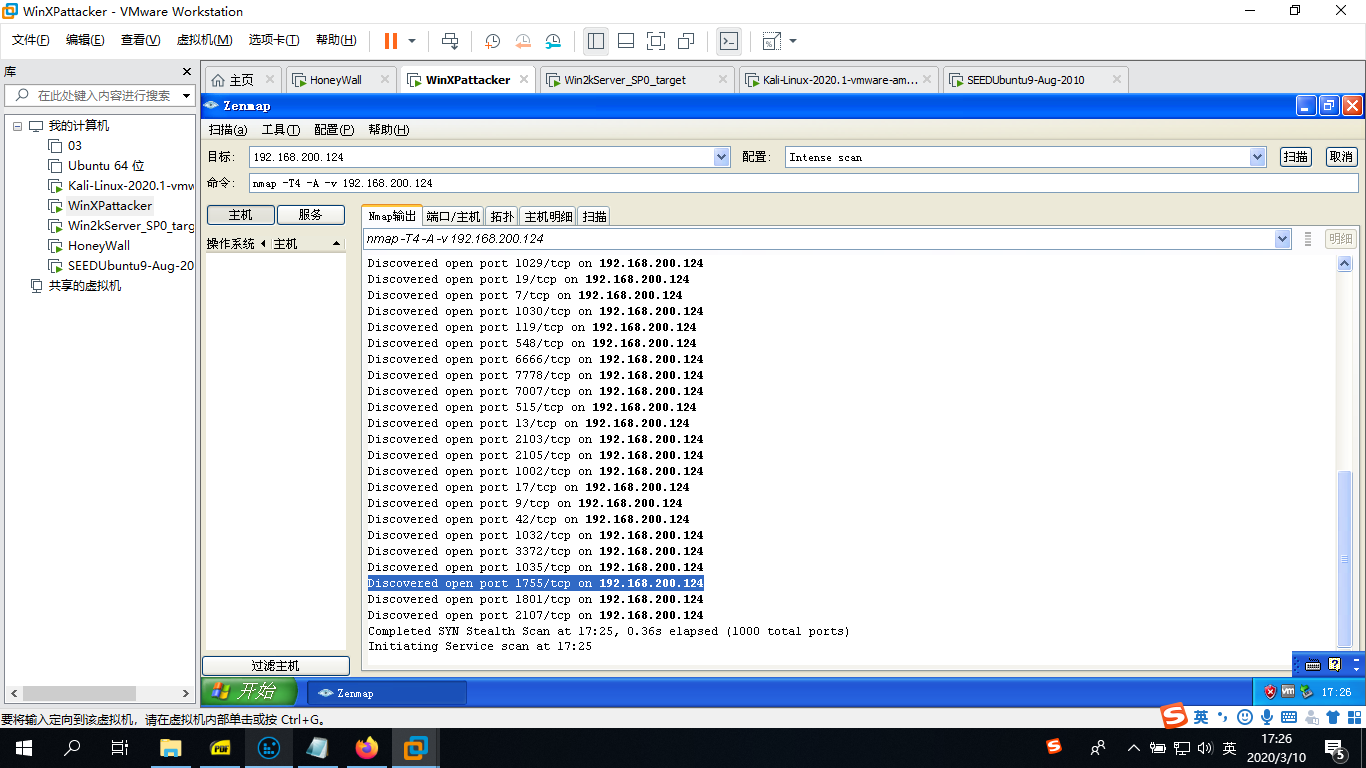The image size is (1366, 768).
Task: Collapse the 我的计算机 tree node
Action: pos(17,126)
